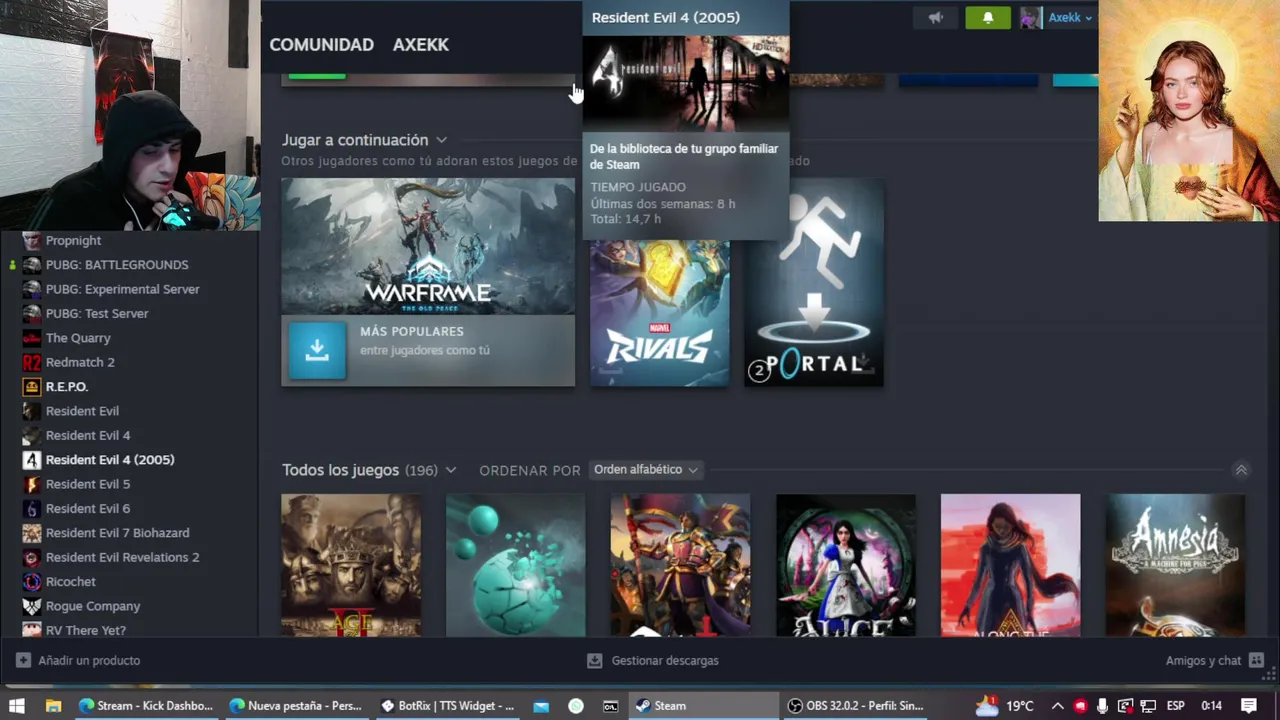Switch to Stream - Kick Dashboard taskbar window

tap(146, 706)
